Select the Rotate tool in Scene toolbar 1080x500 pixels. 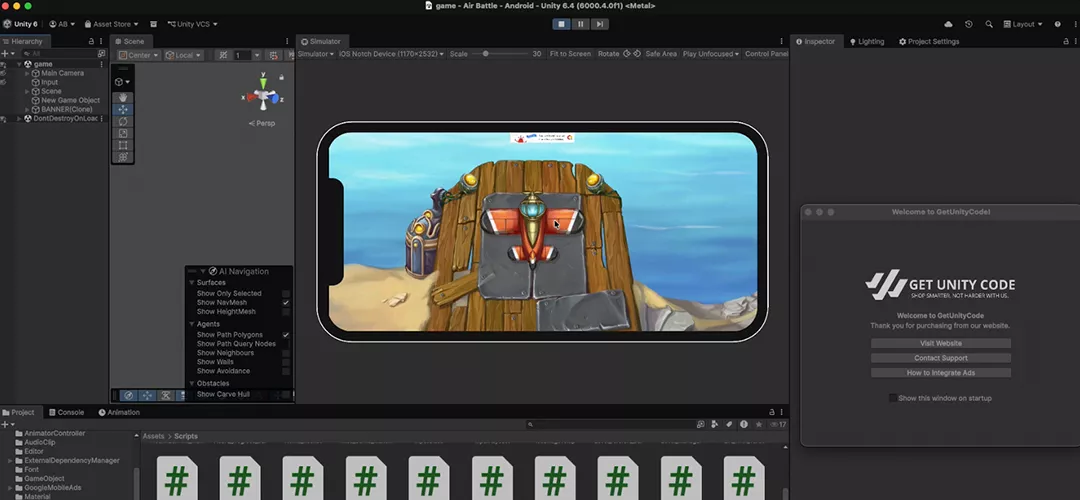(x=123, y=122)
